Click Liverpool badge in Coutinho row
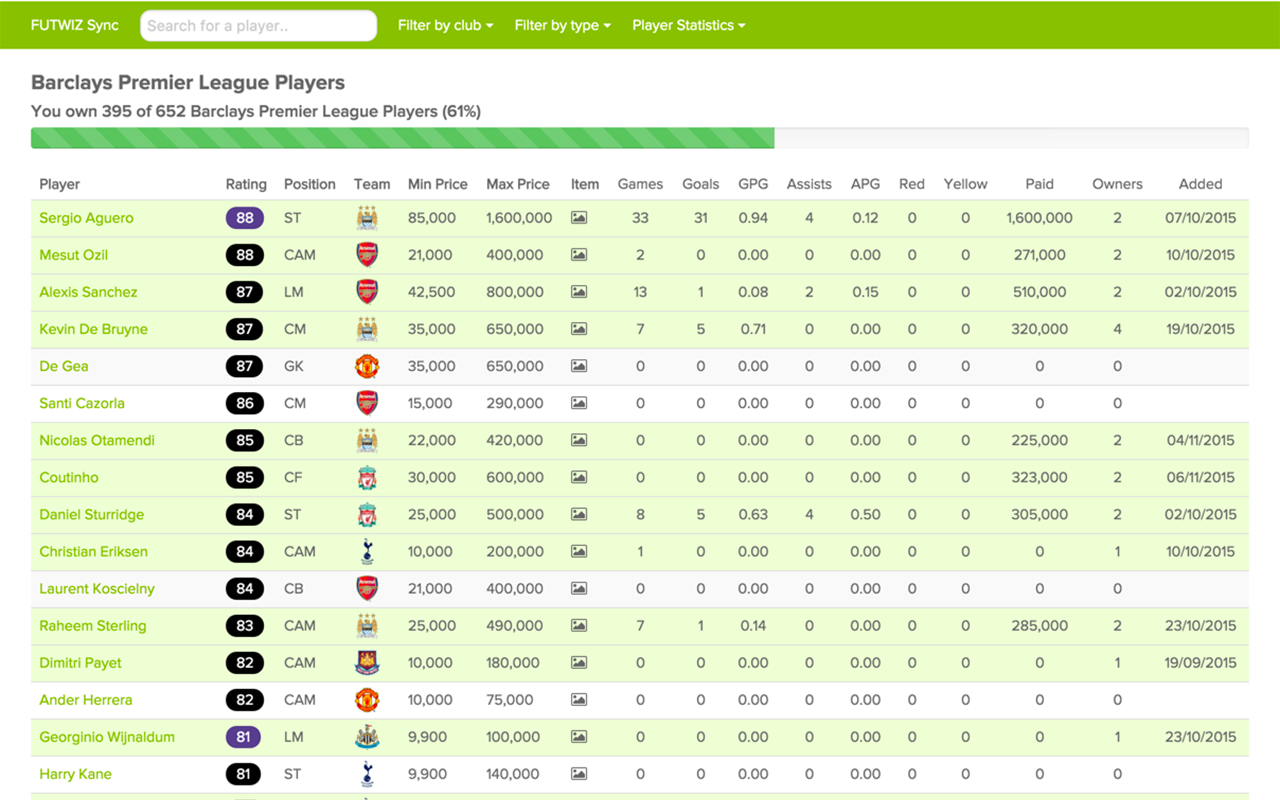1280x800 pixels. coord(367,477)
